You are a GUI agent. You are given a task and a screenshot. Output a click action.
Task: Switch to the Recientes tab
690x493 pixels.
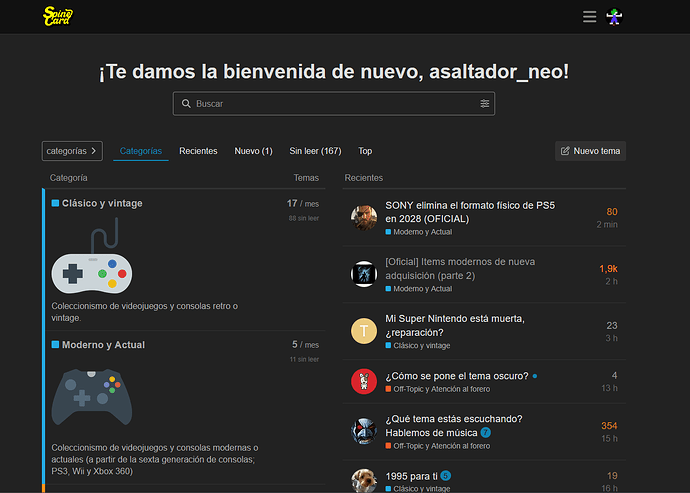198,151
